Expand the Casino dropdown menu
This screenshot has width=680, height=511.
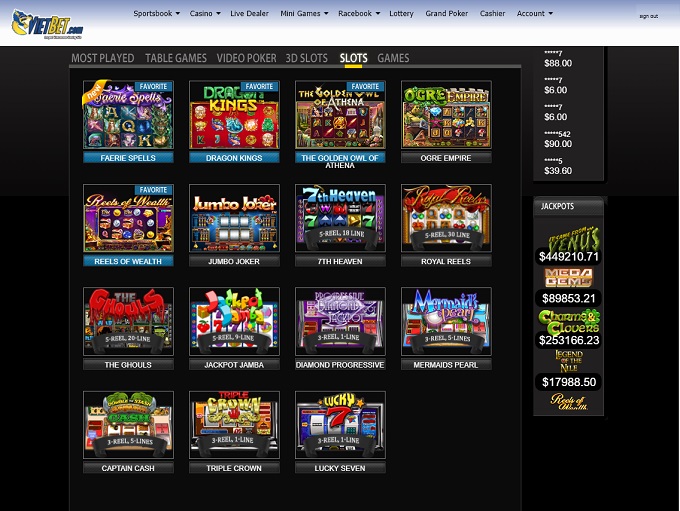click(204, 14)
